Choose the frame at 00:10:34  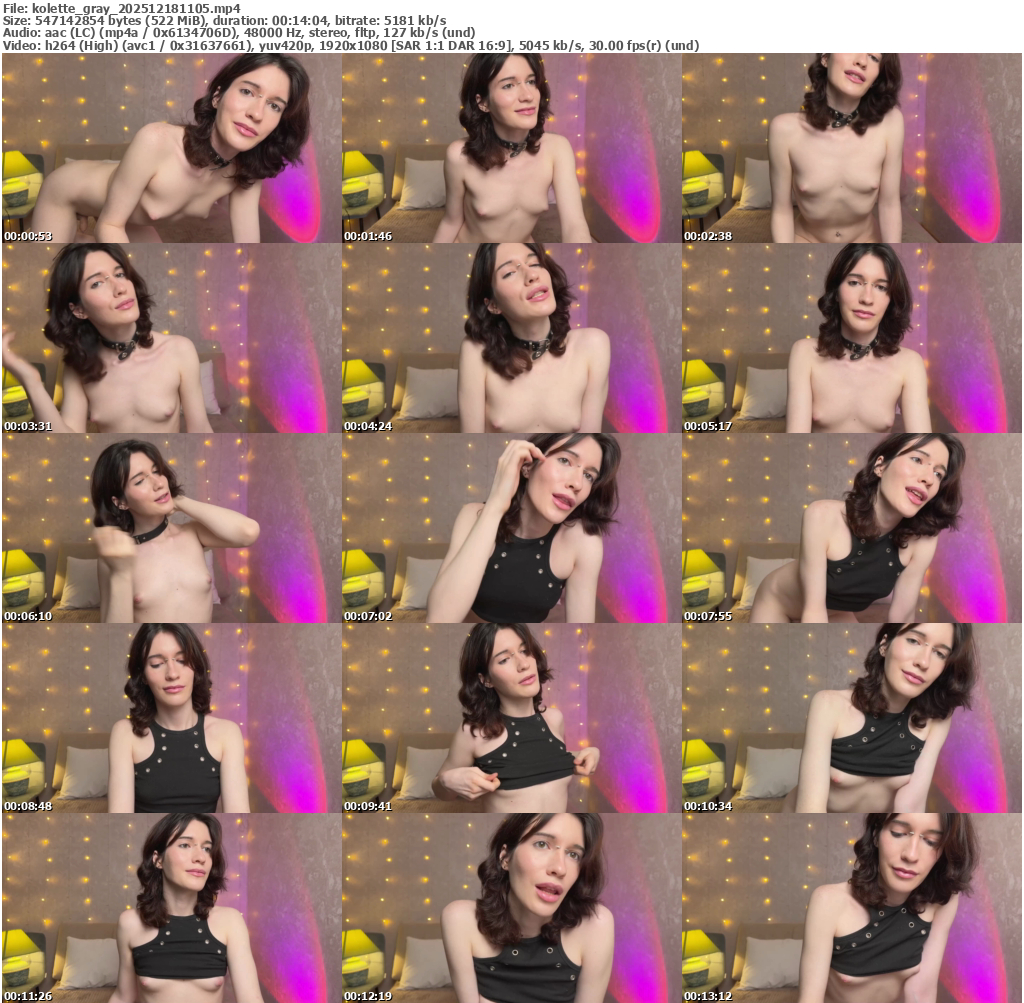[851, 718]
